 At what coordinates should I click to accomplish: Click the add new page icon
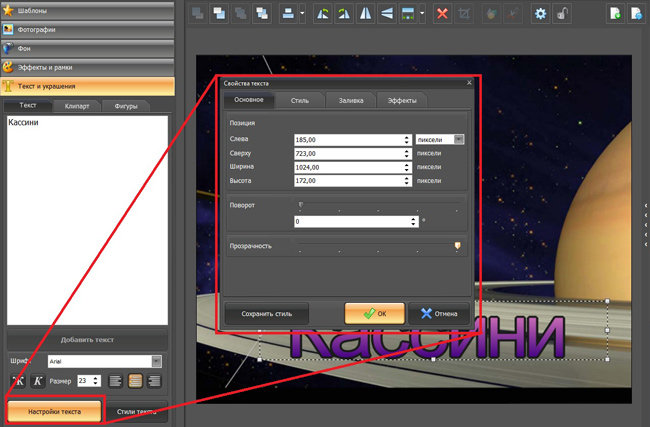click(x=616, y=14)
